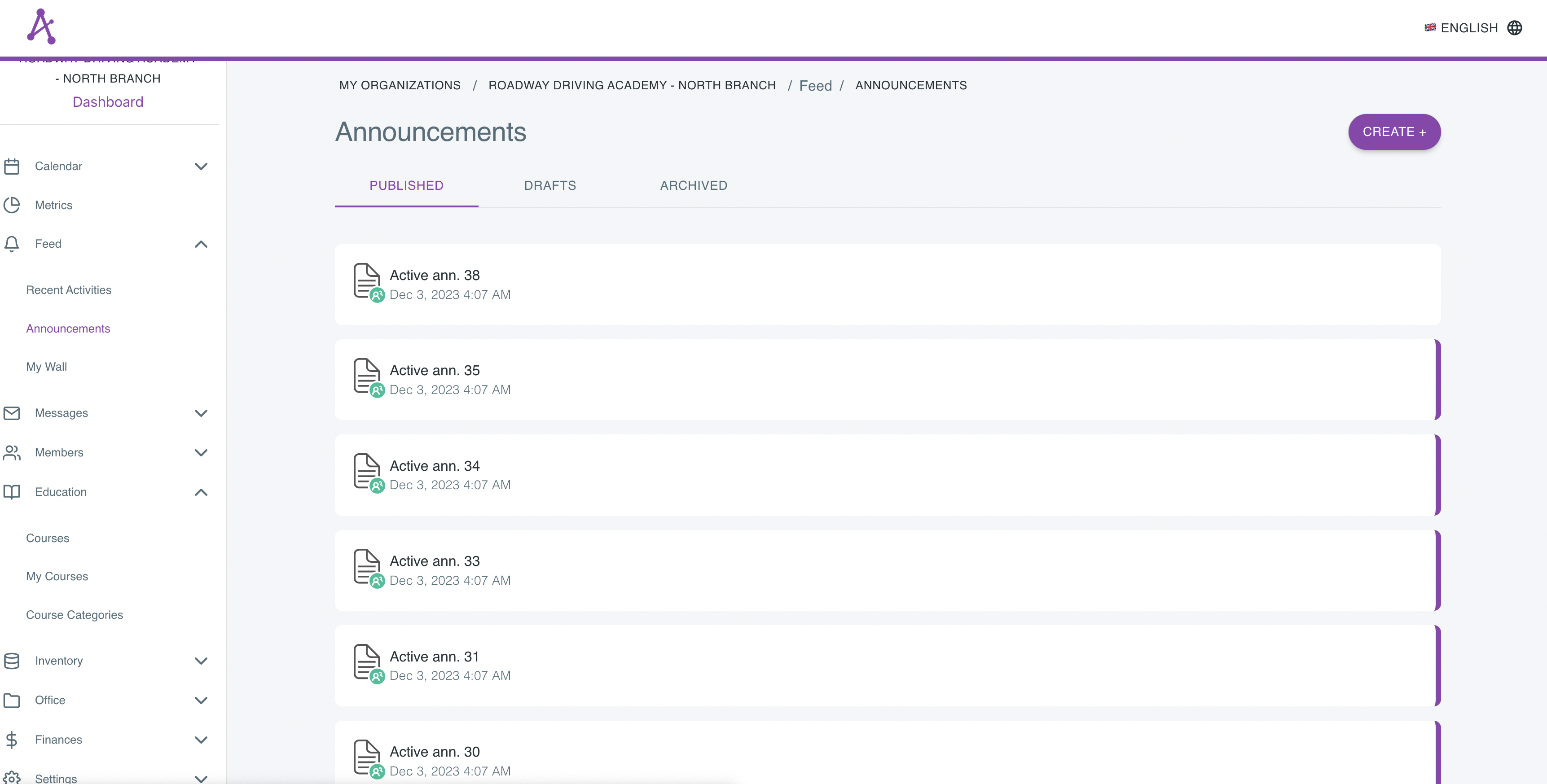Open the Dashboard link
1547x784 pixels.
tap(108, 101)
